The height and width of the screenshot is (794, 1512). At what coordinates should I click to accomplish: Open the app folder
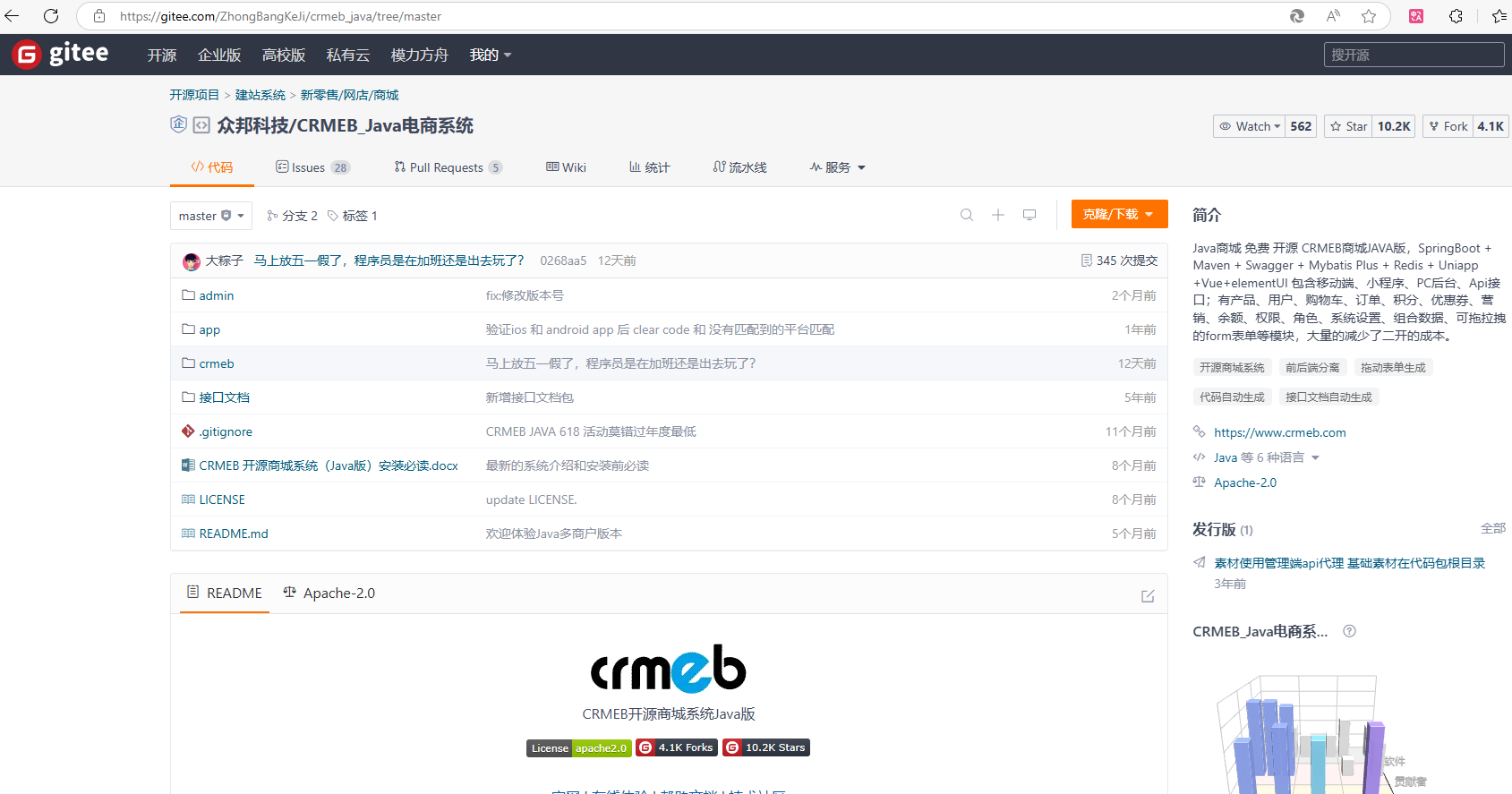pyautogui.click(x=209, y=329)
